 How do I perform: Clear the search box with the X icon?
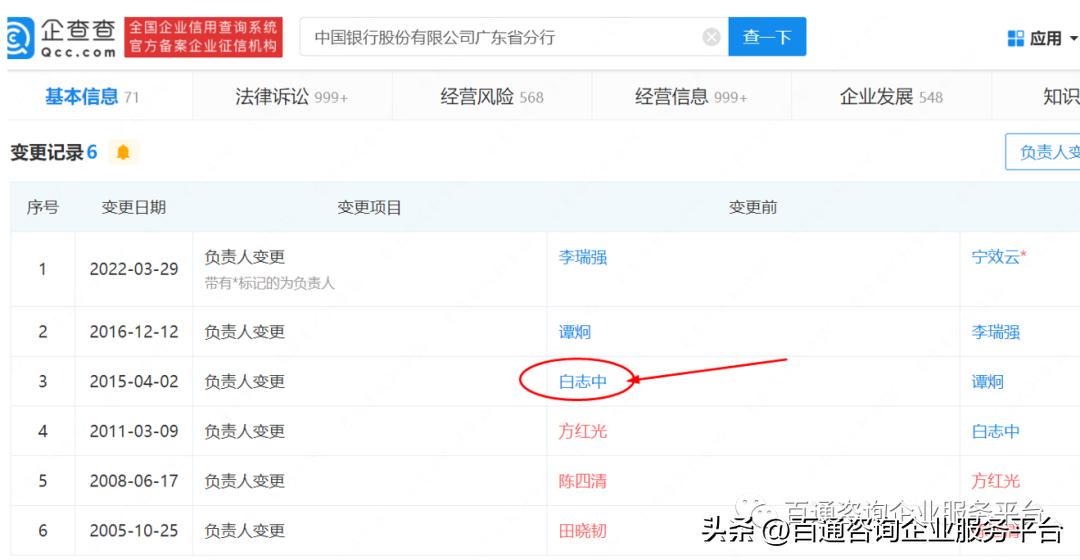(712, 37)
